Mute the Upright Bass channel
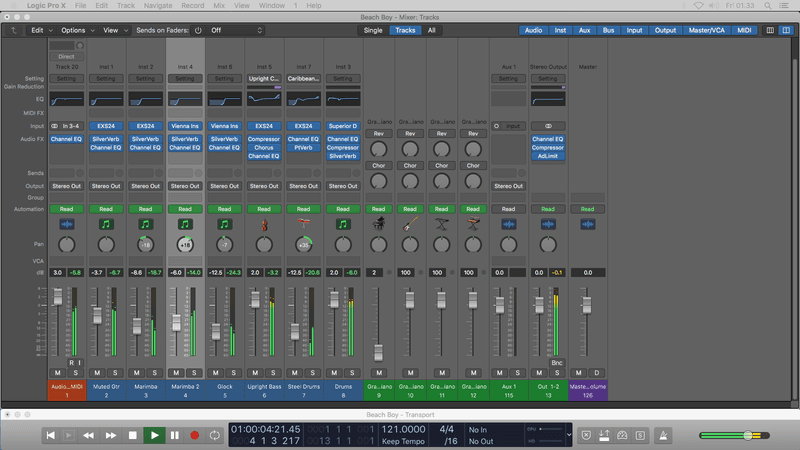This screenshot has height=450, width=800. coord(255,373)
